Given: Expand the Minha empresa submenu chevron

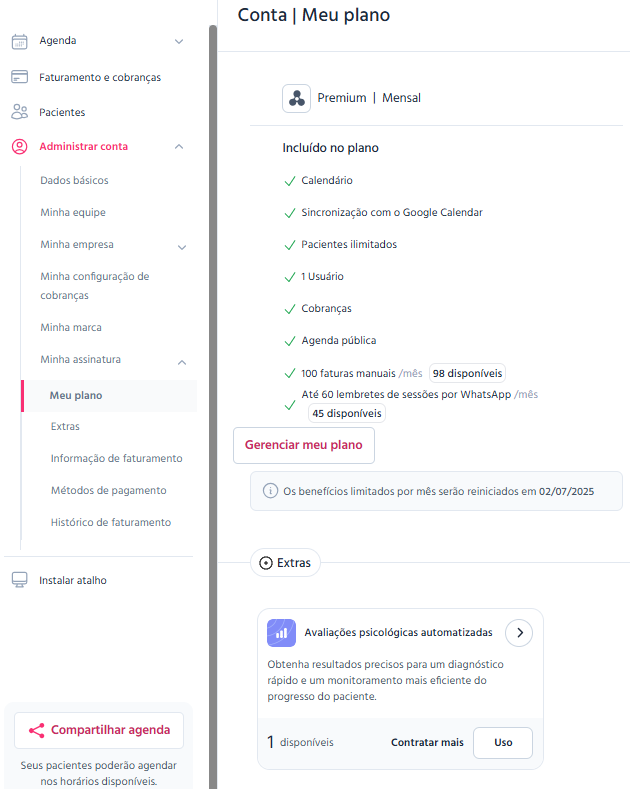Looking at the screenshot, I should tap(182, 247).
